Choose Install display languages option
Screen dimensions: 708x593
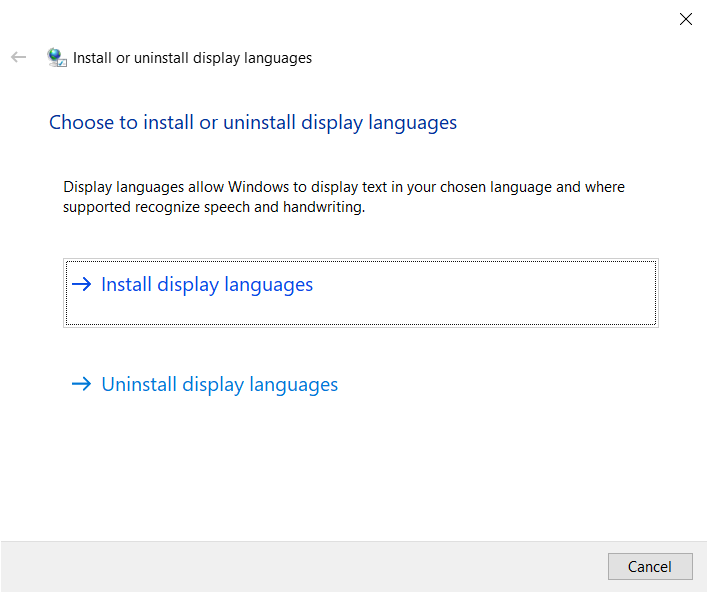click(x=361, y=293)
